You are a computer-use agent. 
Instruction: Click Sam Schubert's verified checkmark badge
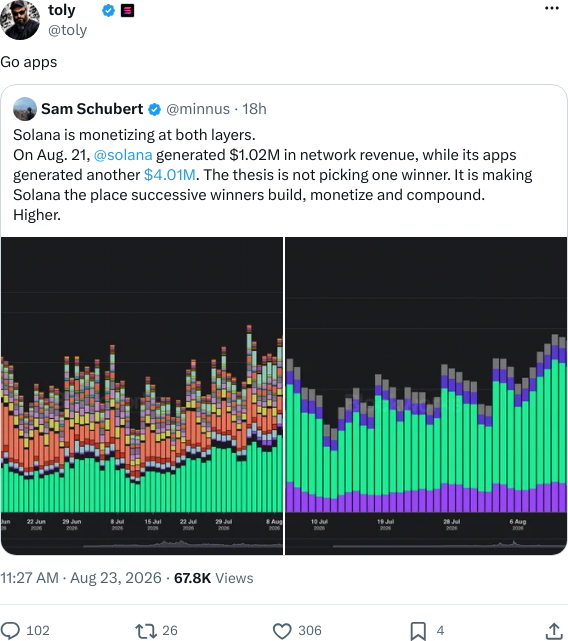[x=154, y=110]
